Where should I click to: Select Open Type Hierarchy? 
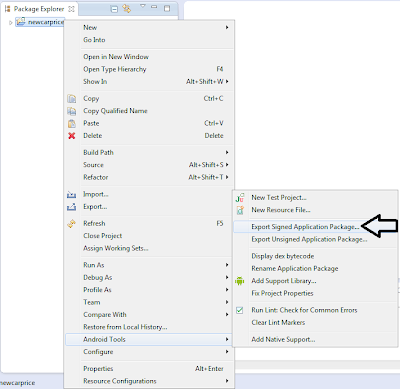(x=149, y=69)
